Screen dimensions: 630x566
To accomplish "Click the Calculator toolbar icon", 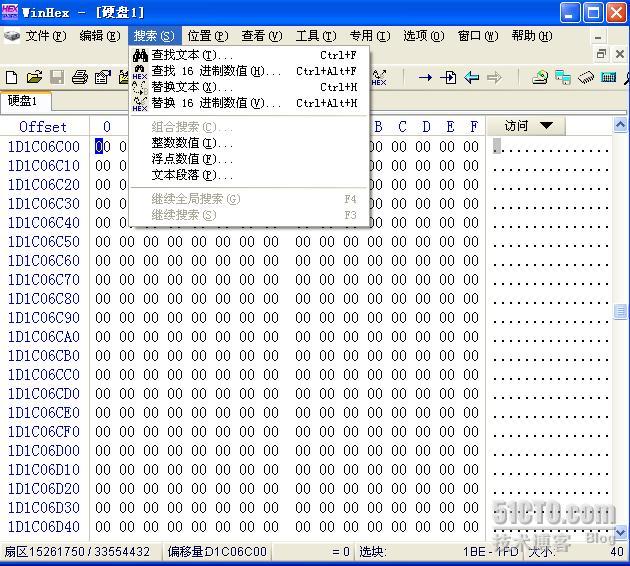I will click(608, 77).
